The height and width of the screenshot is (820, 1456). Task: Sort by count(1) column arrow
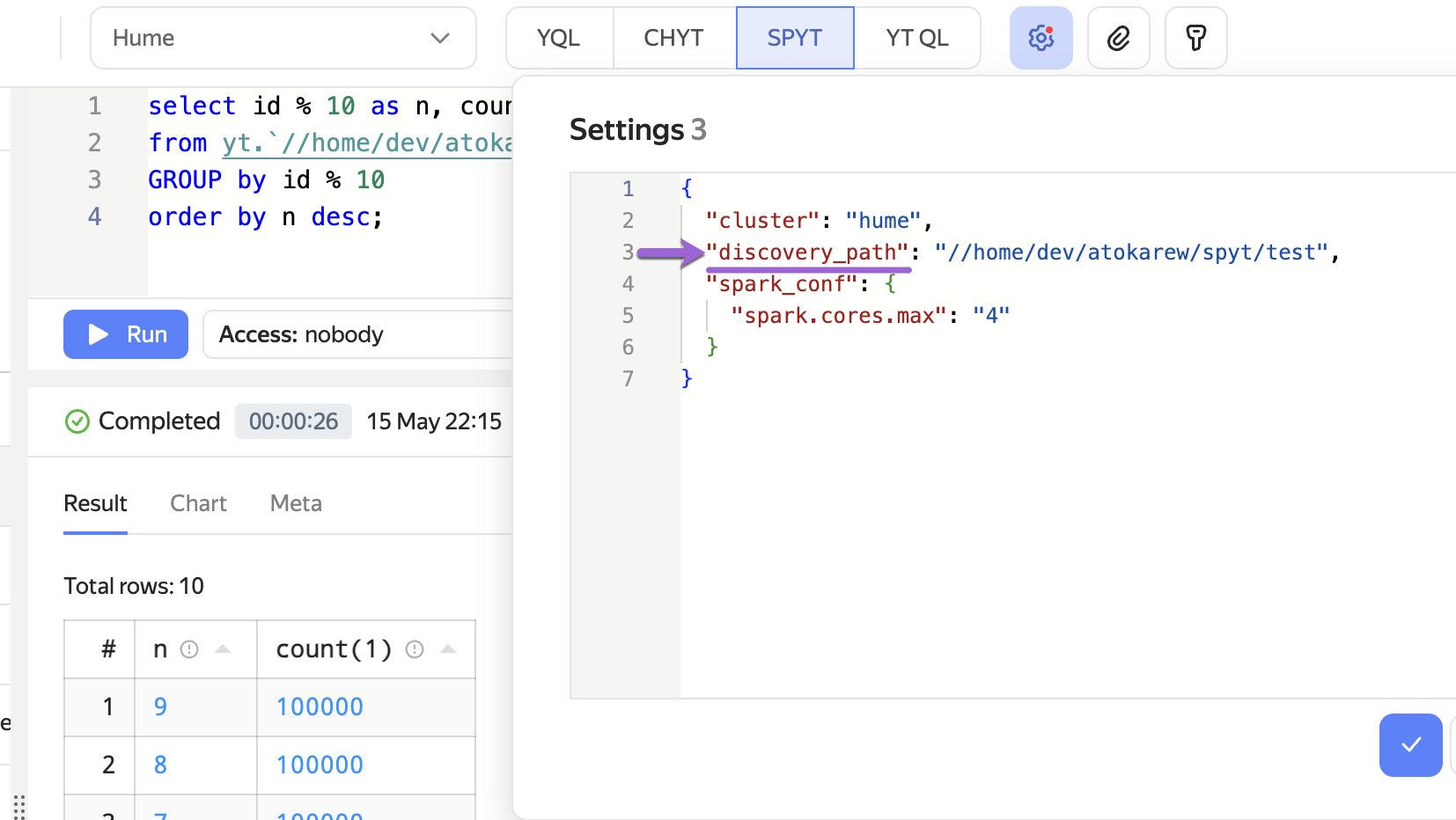pos(448,649)
